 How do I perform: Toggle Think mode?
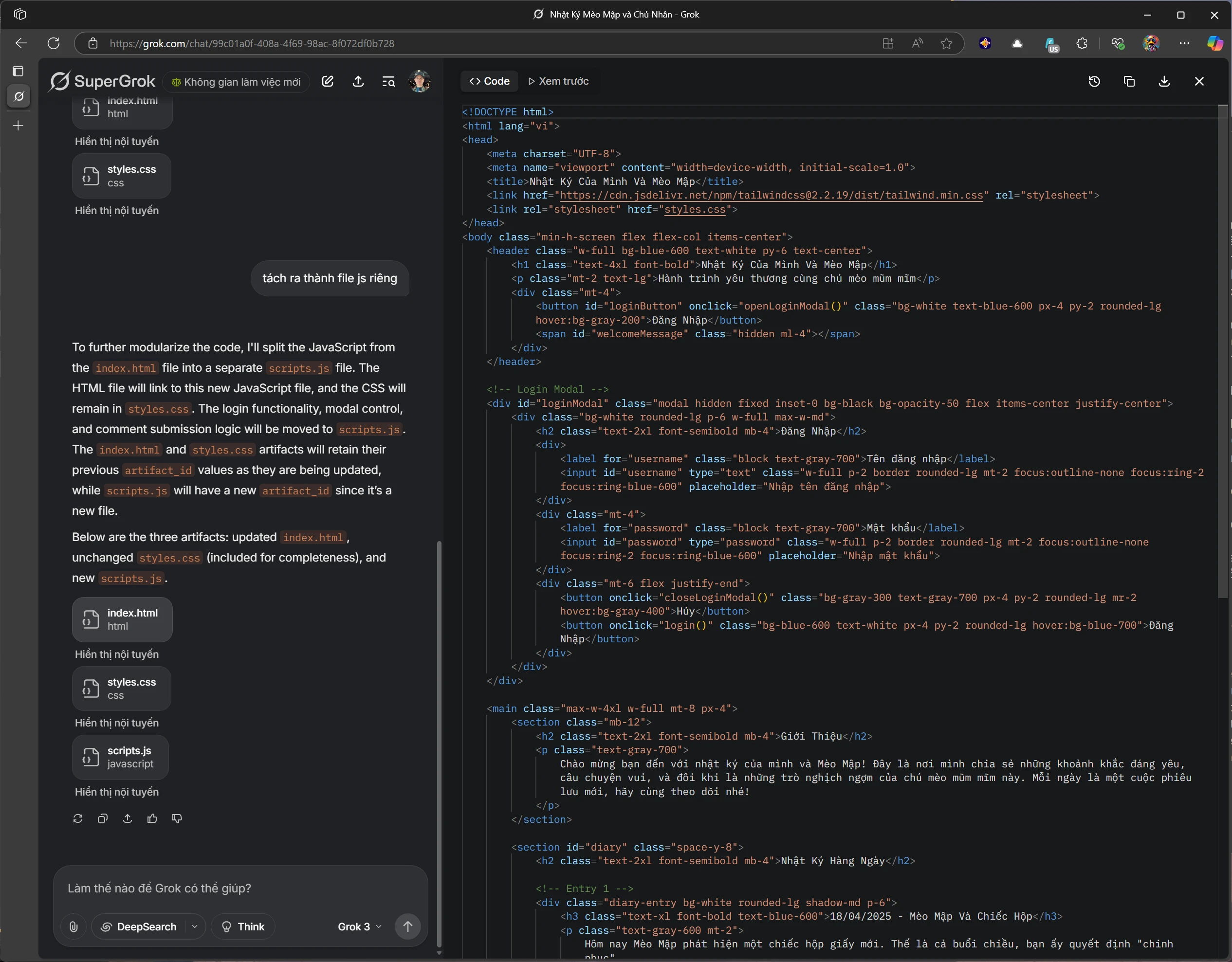tap(243, 926)
